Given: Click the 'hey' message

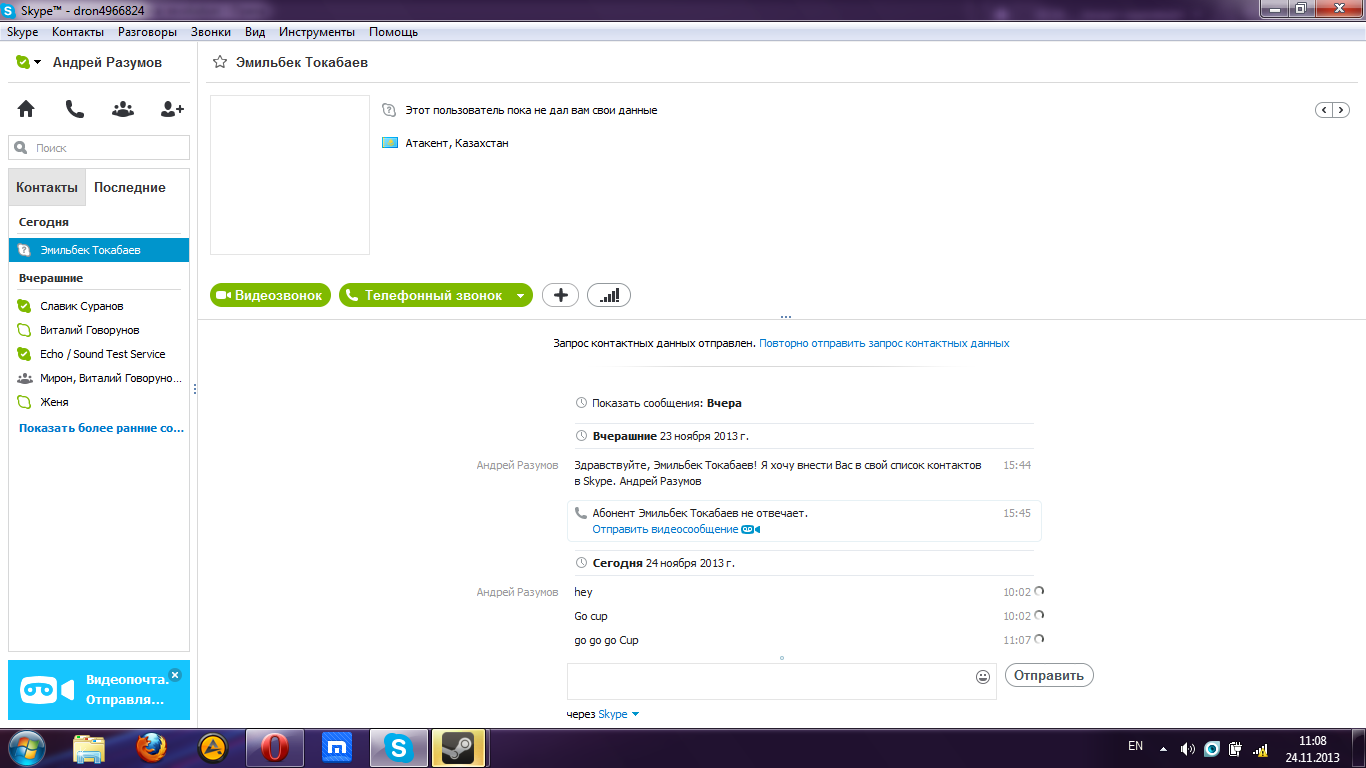Looking at the screenshot, I should [583, 592].
